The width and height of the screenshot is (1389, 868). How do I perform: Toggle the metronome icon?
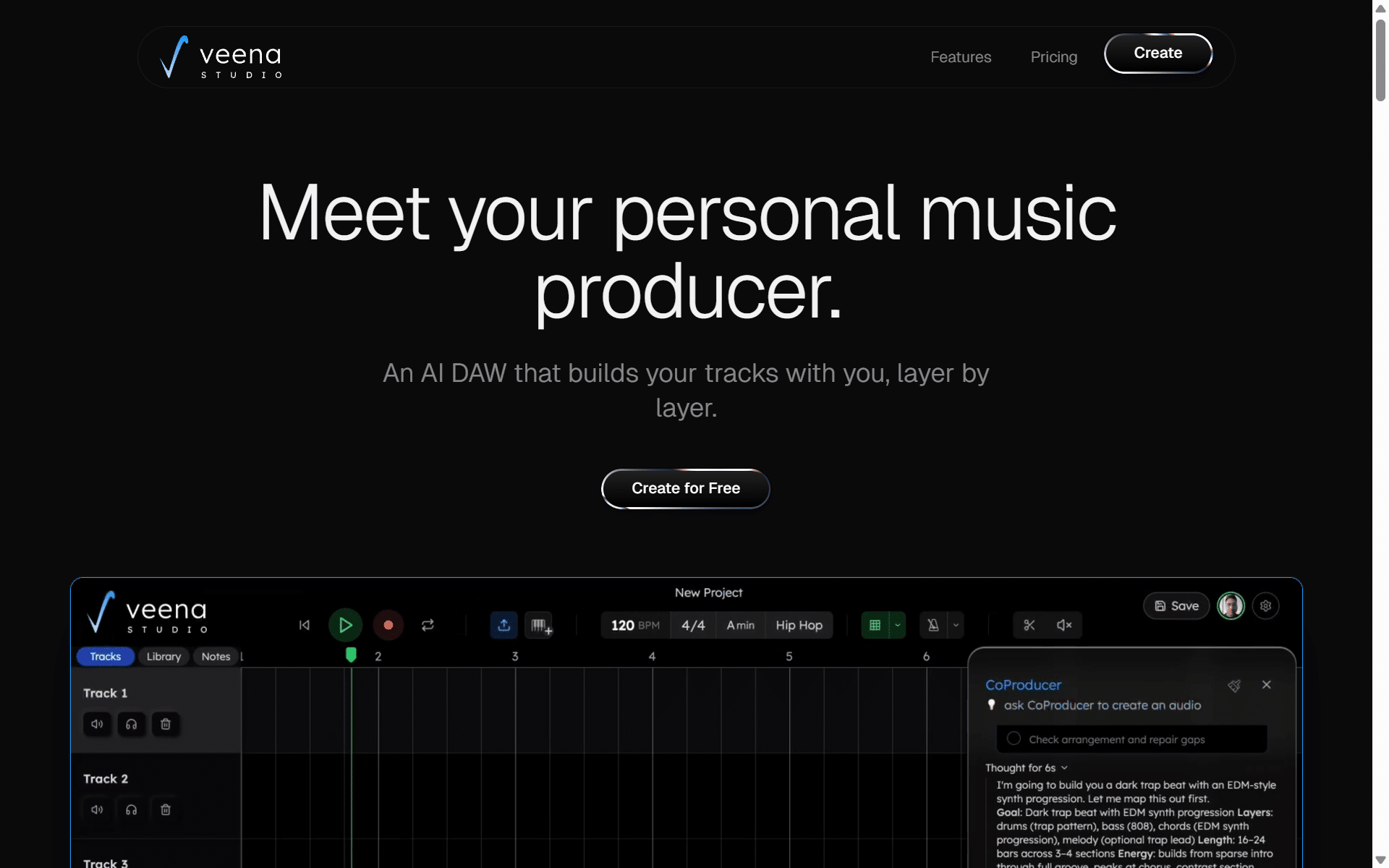(x=933, y=625)
